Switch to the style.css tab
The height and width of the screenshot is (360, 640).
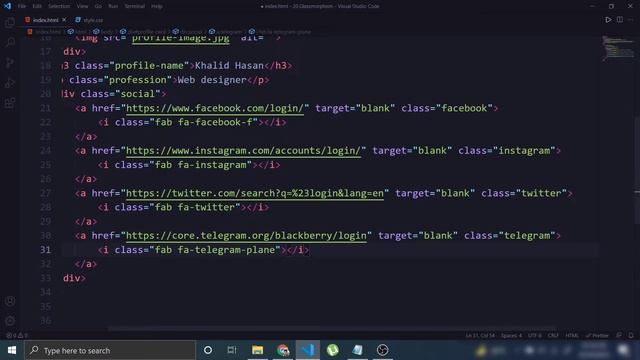pyautogui.click(x=89, y=20)
